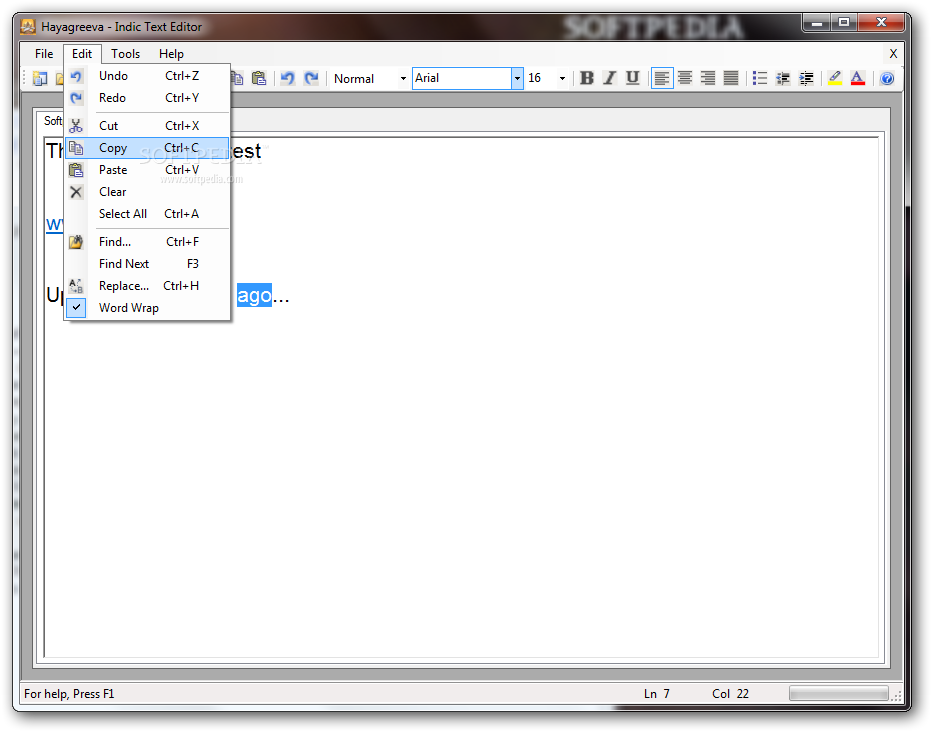Center align text using toolbar icon
The width and height of the screenshot is (932, 732).
[x=685, y=78]
